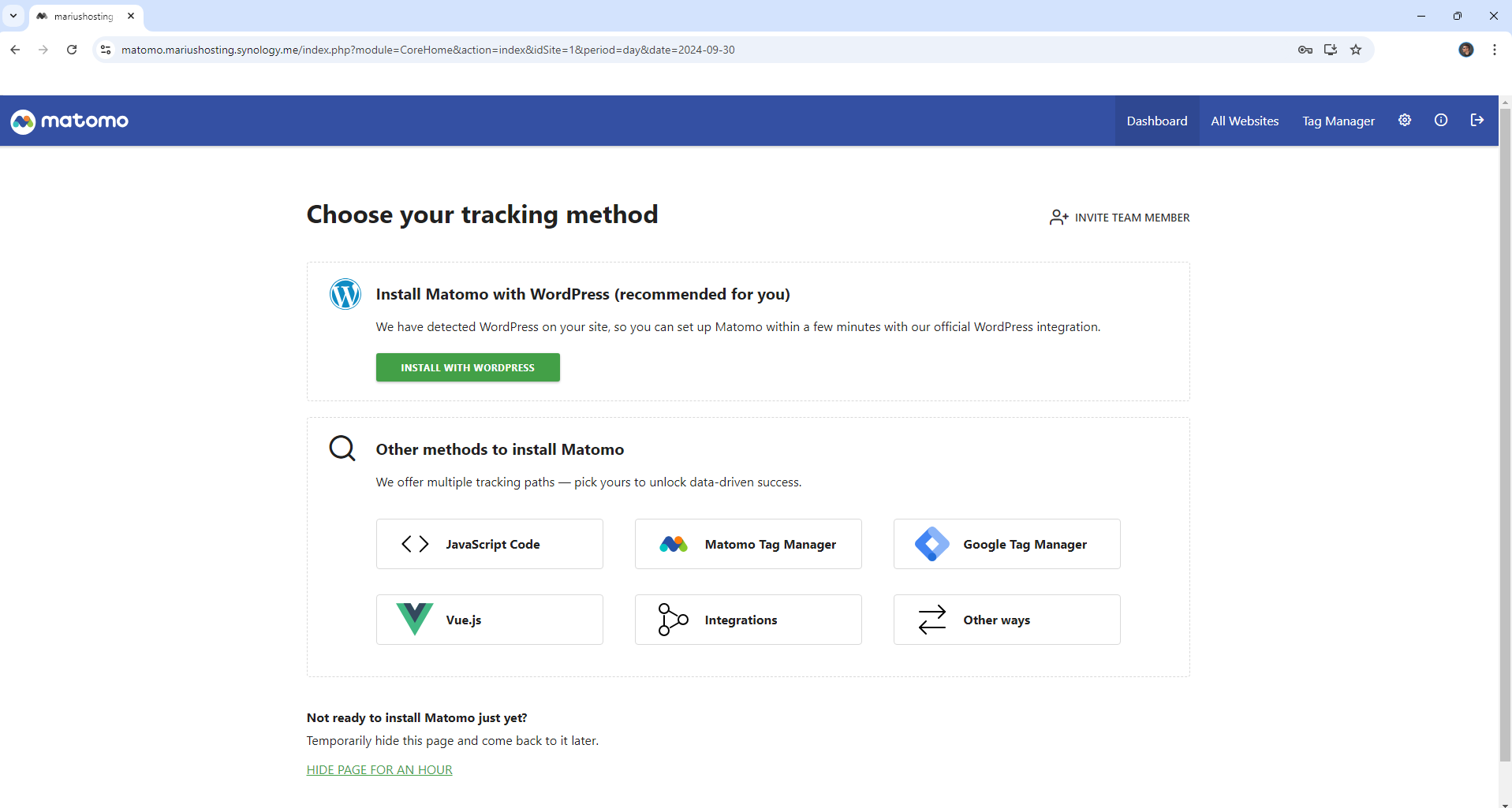Open Other ways tracking option

[1007, 620]
